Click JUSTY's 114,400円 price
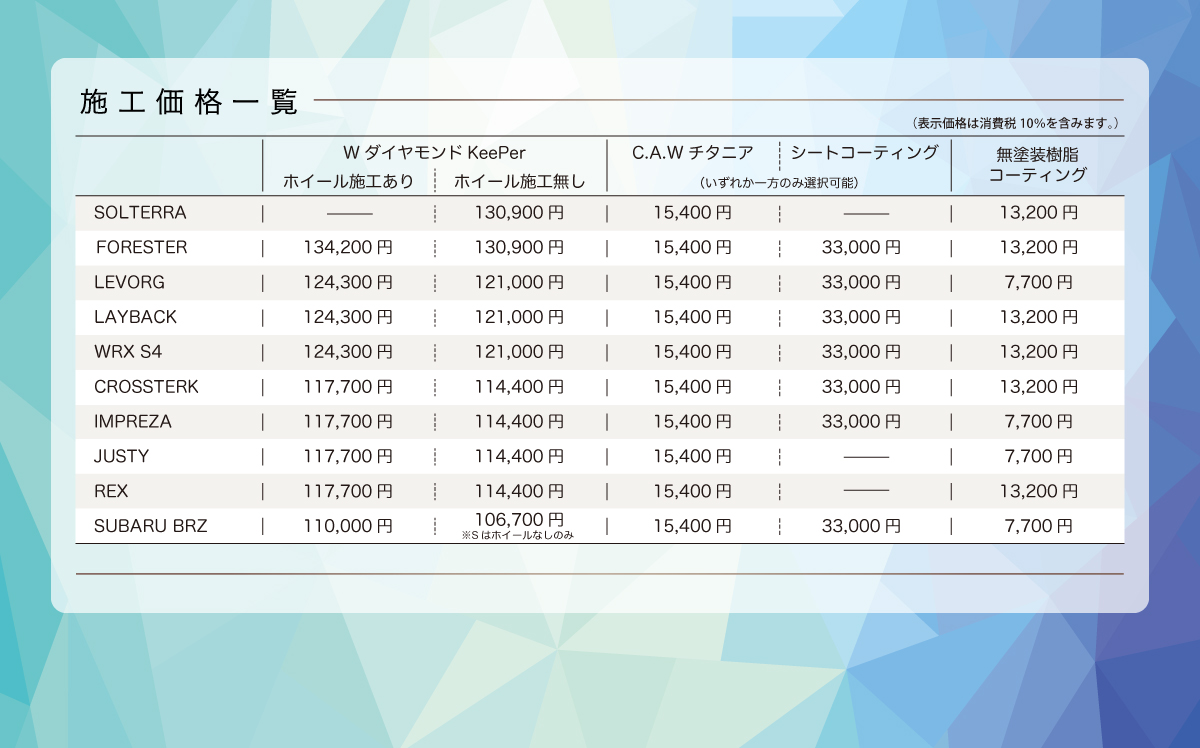The width and height of the screenshot is (1200, 748). pos(519,456)
